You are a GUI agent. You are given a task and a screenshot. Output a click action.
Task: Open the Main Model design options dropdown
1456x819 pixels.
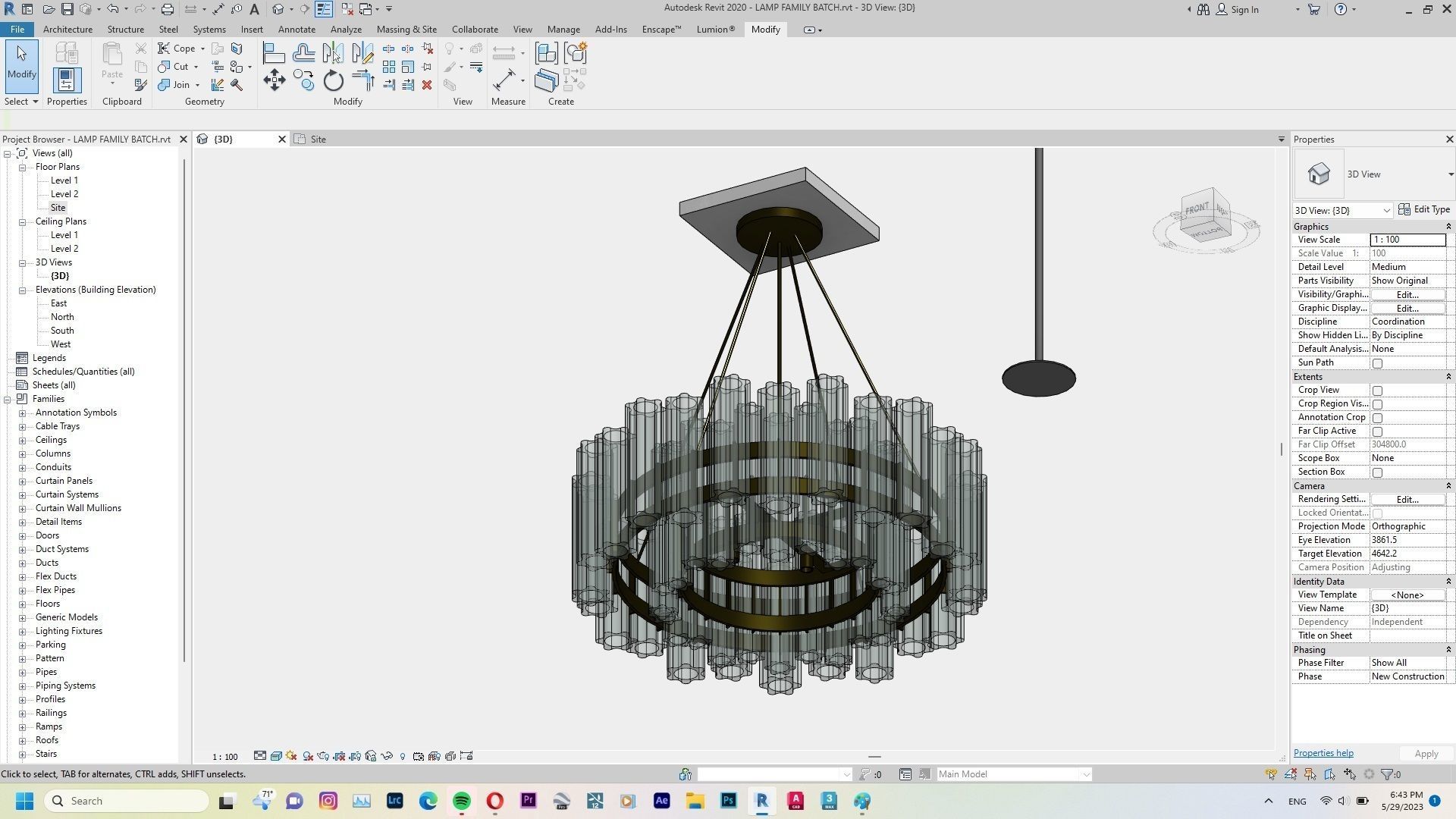coord(1014,774)
